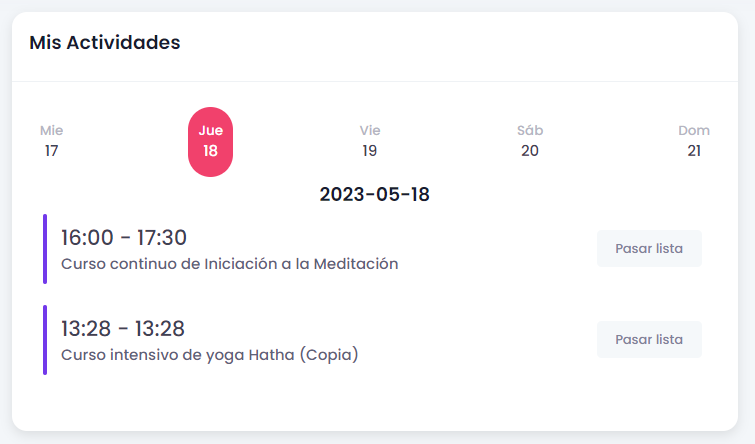Screen dimensions: 755x444
Task: Switch to Vie day label
Action: tap(370, 130)
